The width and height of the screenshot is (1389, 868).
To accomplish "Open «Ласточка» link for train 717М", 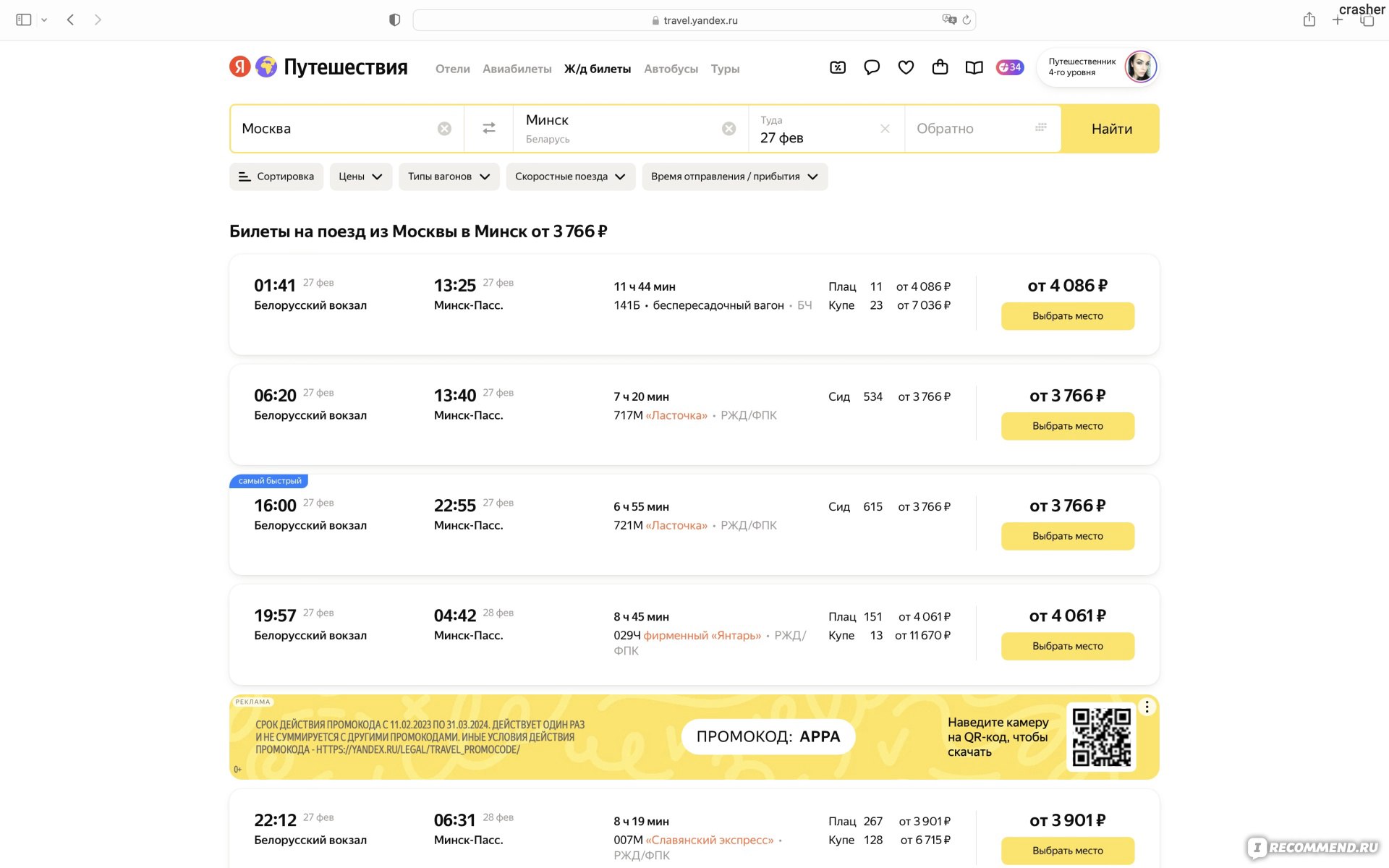I will tap(676, 415).
